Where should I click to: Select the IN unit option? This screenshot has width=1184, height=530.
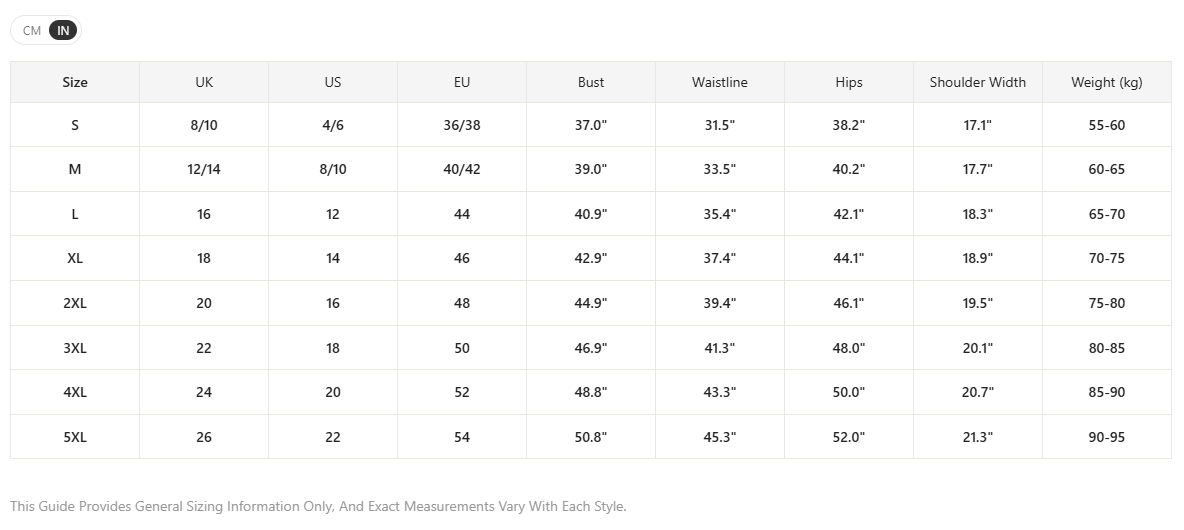click(63, 31)
